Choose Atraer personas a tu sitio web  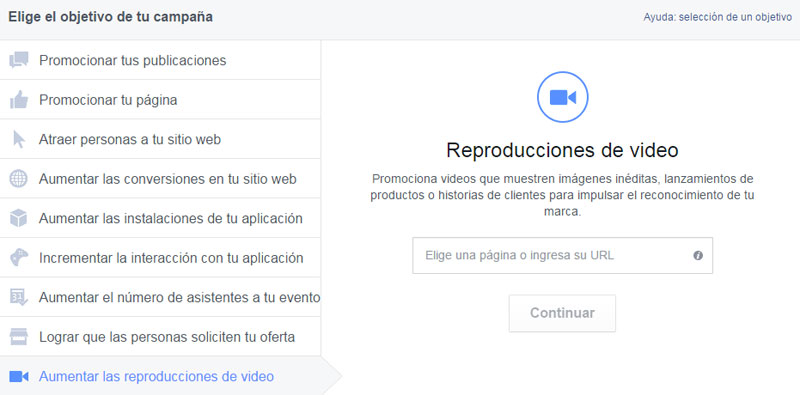tap(160, 139)
